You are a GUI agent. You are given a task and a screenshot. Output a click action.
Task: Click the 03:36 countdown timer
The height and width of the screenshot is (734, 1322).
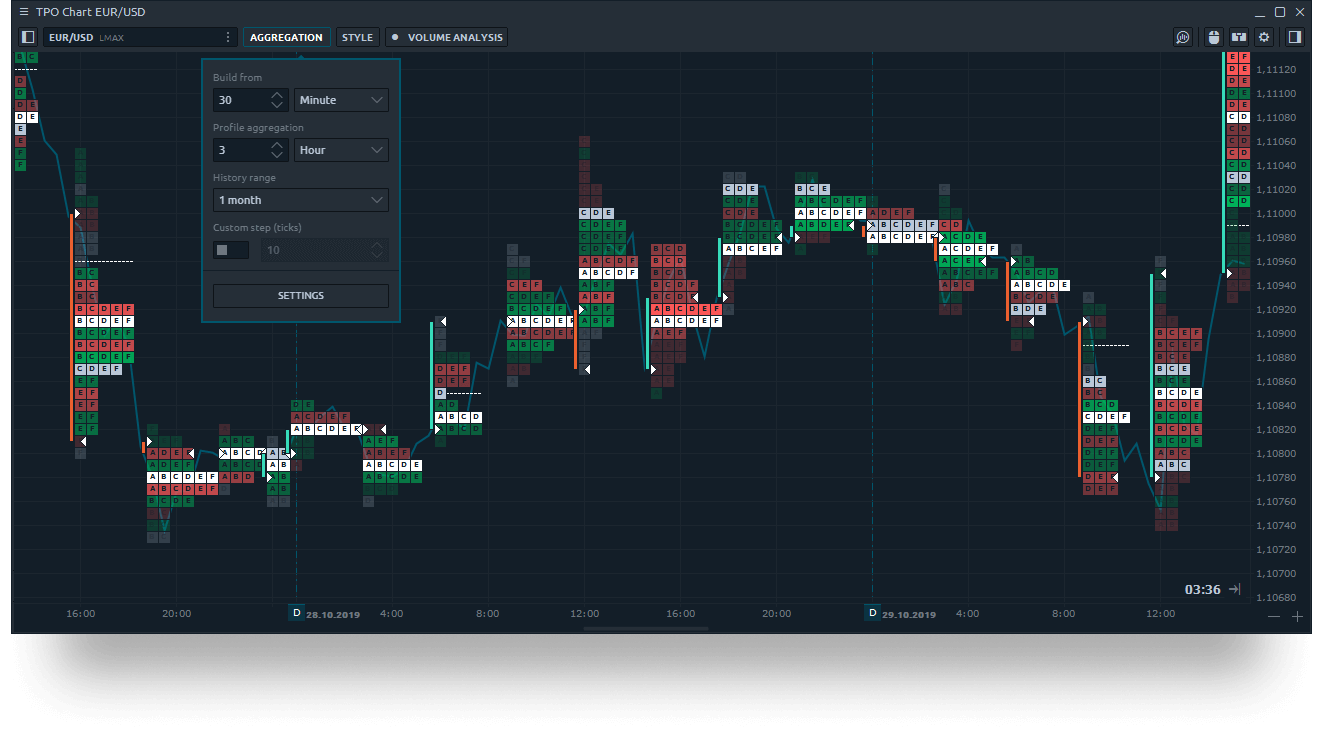pyautogui.click(x=1202, y=590)
